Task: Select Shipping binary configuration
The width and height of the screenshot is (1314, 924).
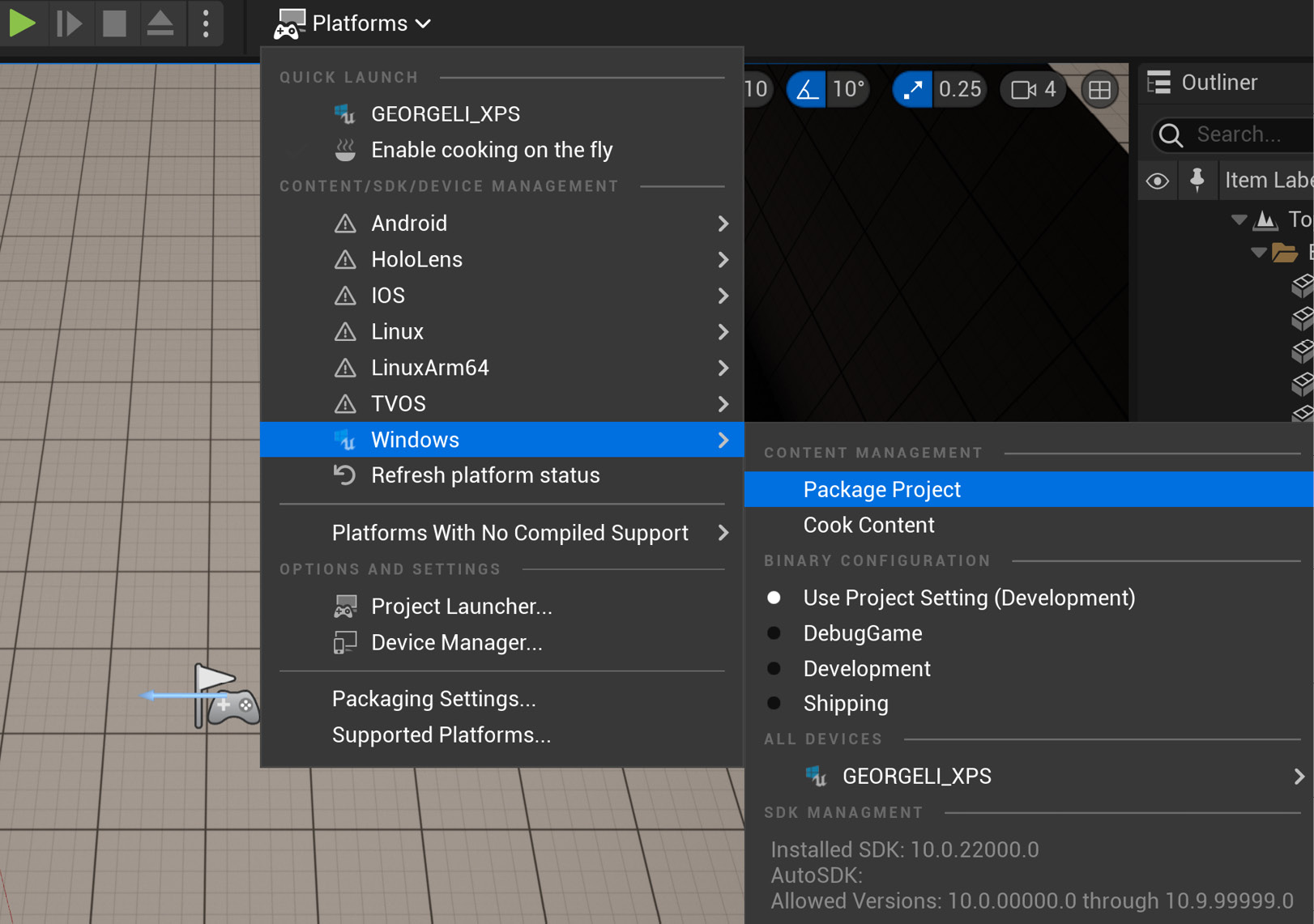Action: [1029, 704]
